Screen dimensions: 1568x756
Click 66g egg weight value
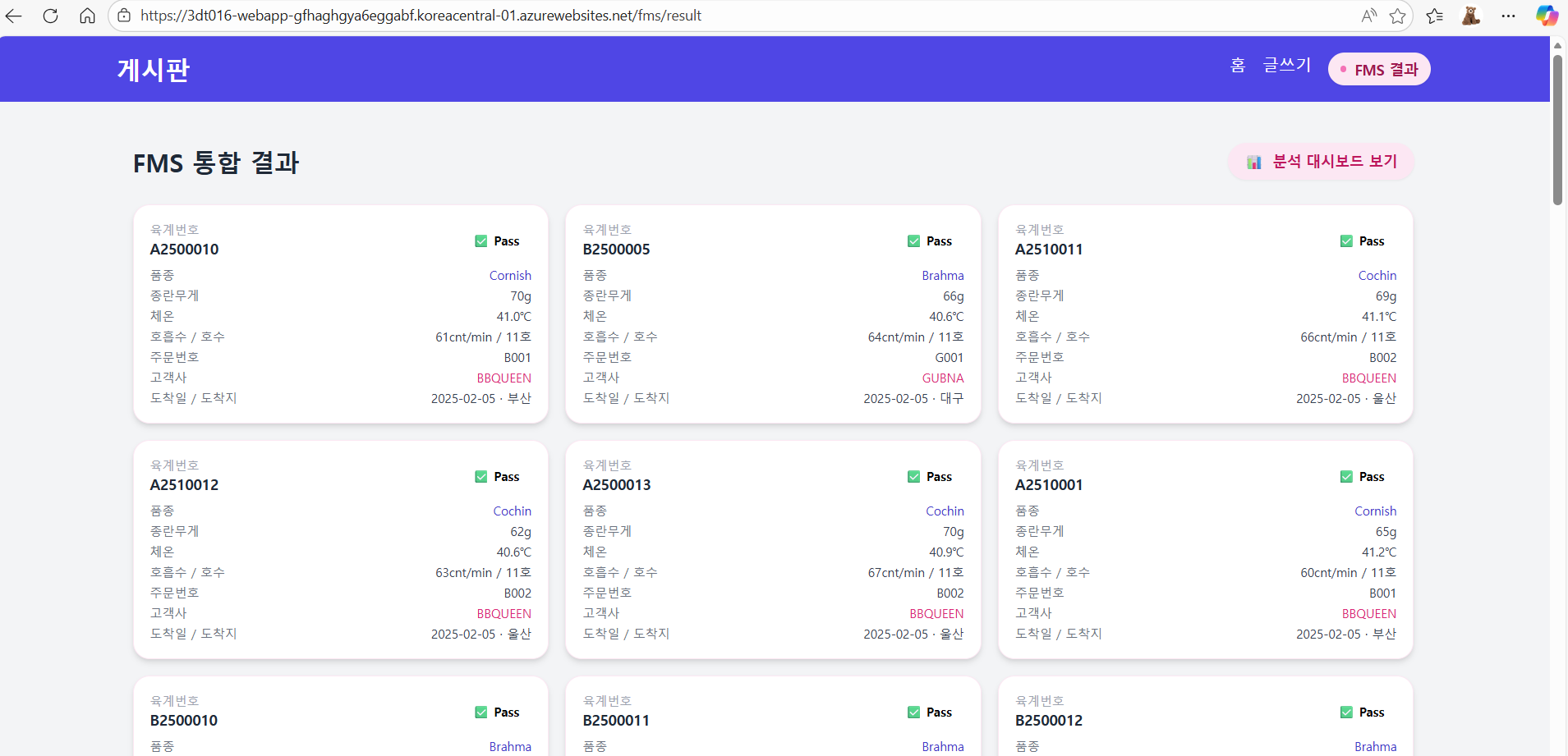954,296
